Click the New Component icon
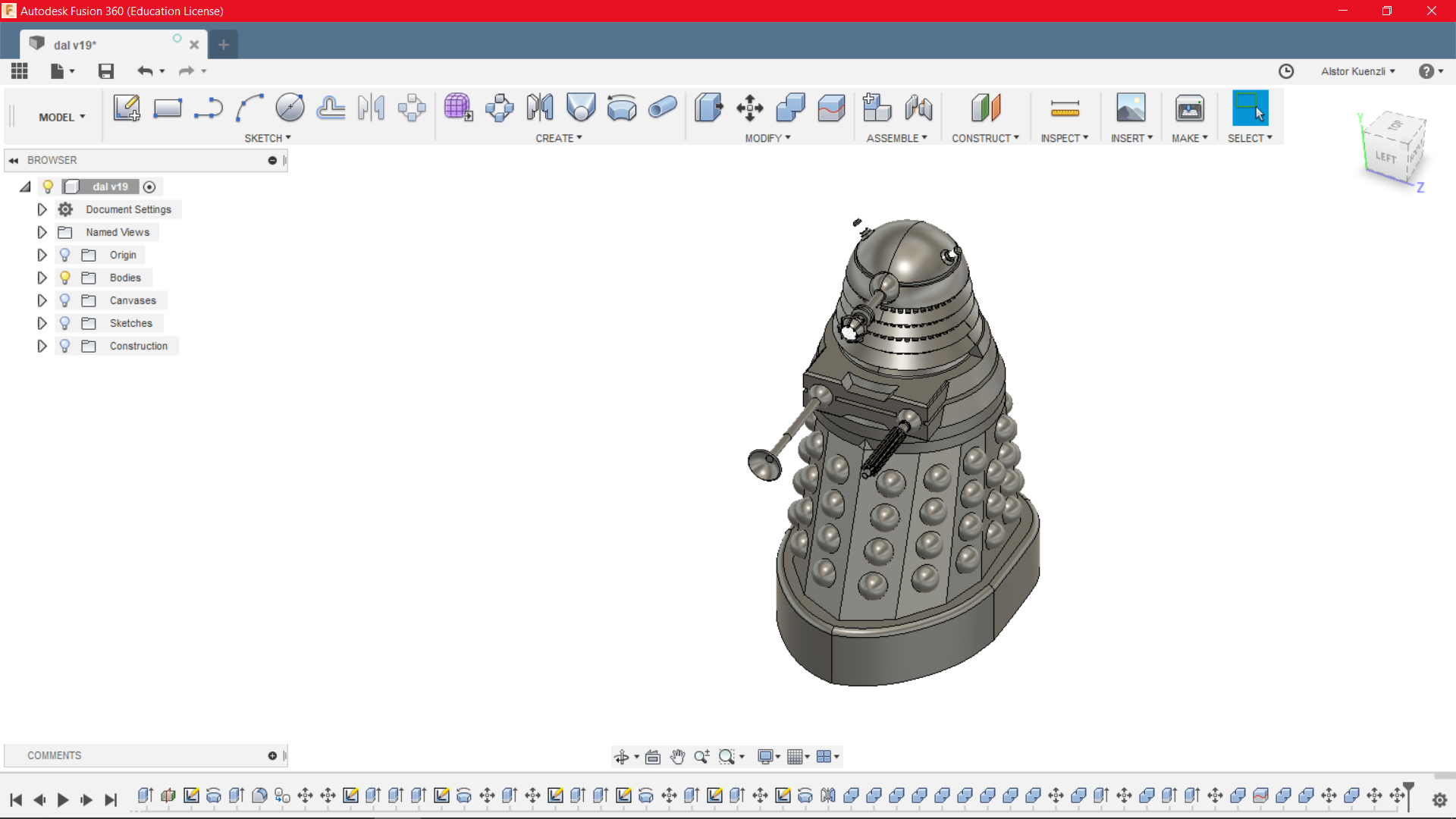The width and height of the screenshot is (1456, 819). point(877,108)
